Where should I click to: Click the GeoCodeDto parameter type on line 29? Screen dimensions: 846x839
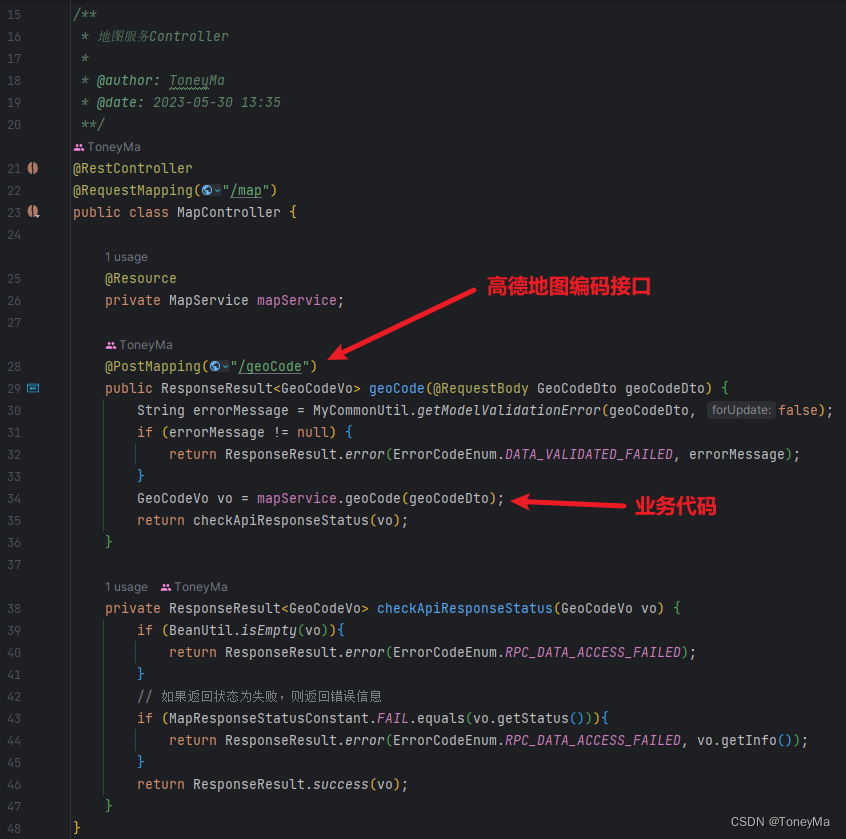[577, 388]
